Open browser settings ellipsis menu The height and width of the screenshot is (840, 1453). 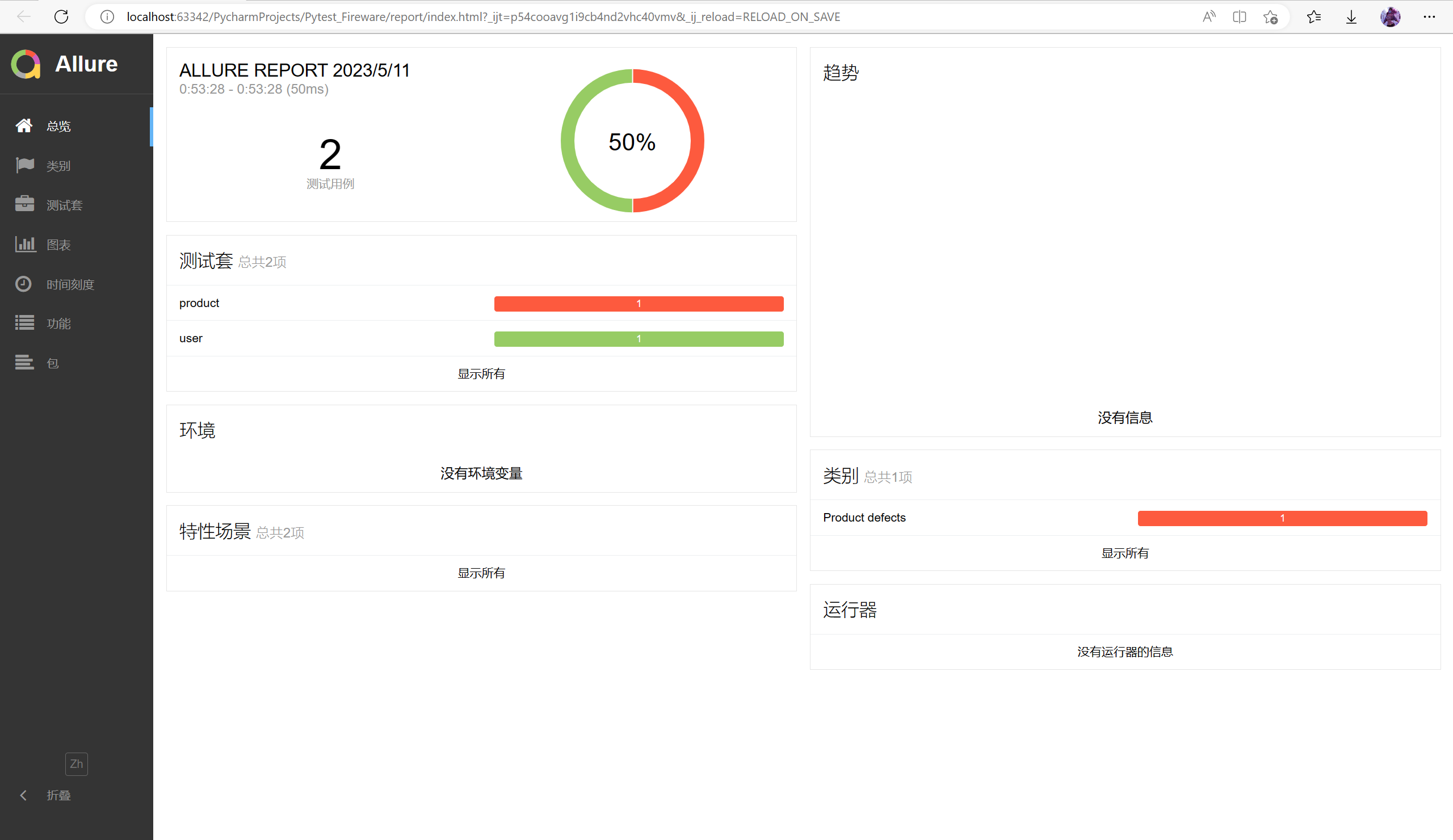[1429, 16]
